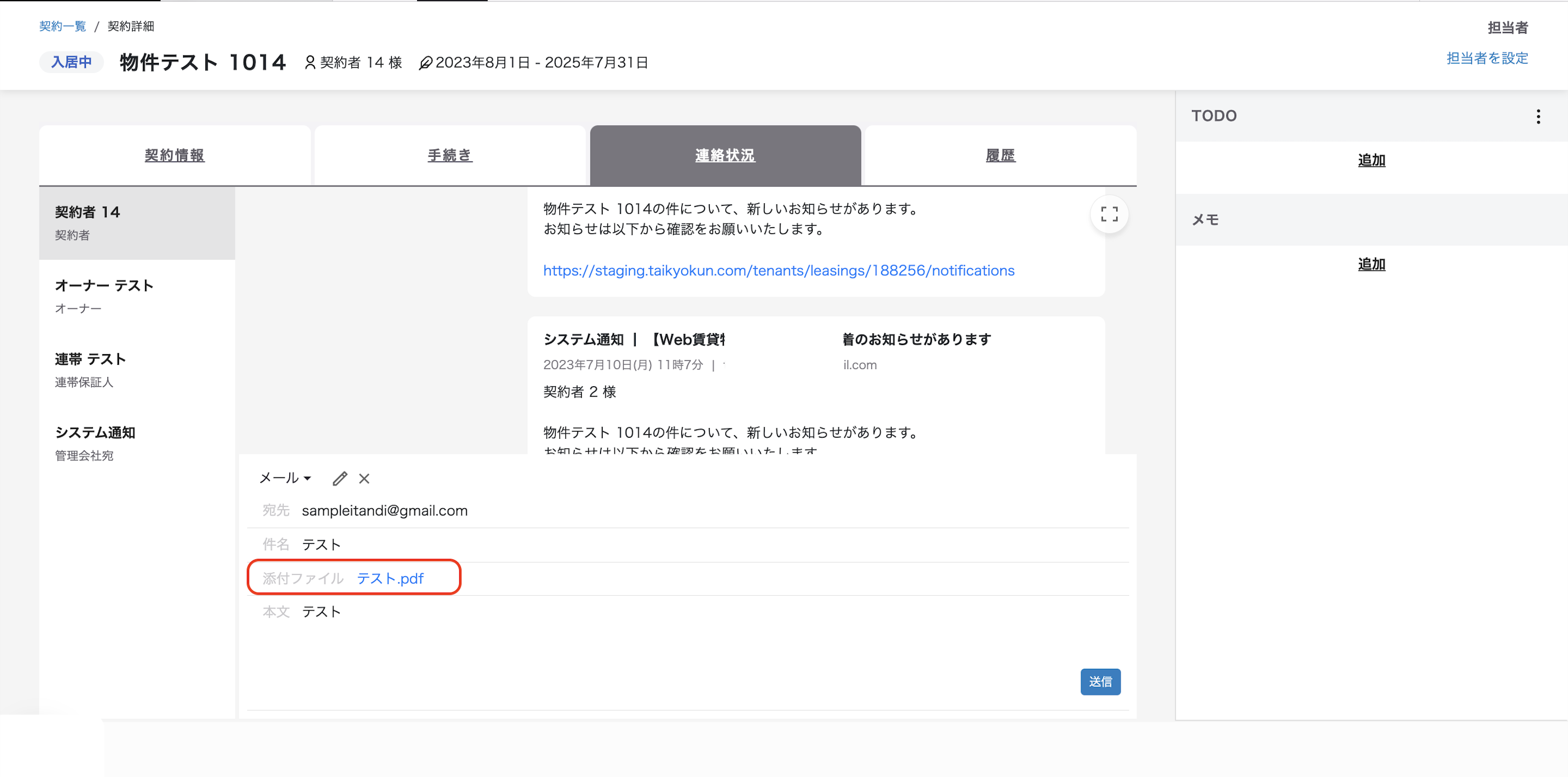1568x777 pixels.
Task: Click the date 2023年7月10日(月) 11時7分
Action: 623,364
